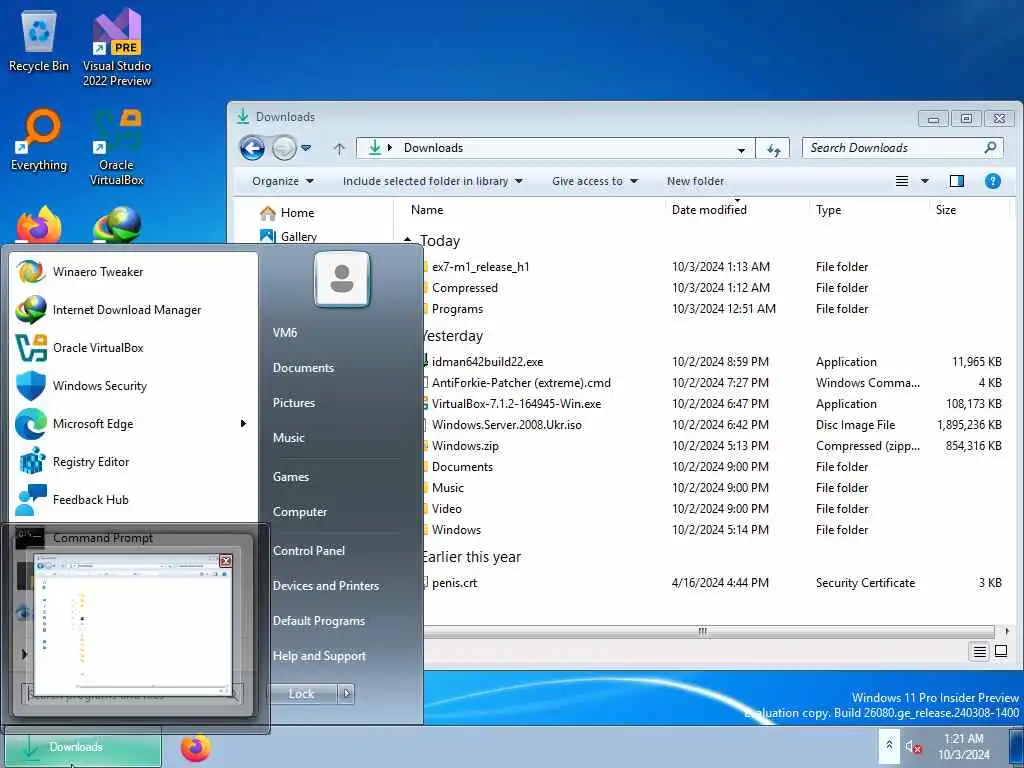
Task: Select VirtualBox-7.1.2-164945-Win.exe file
Action: point(517,404)
